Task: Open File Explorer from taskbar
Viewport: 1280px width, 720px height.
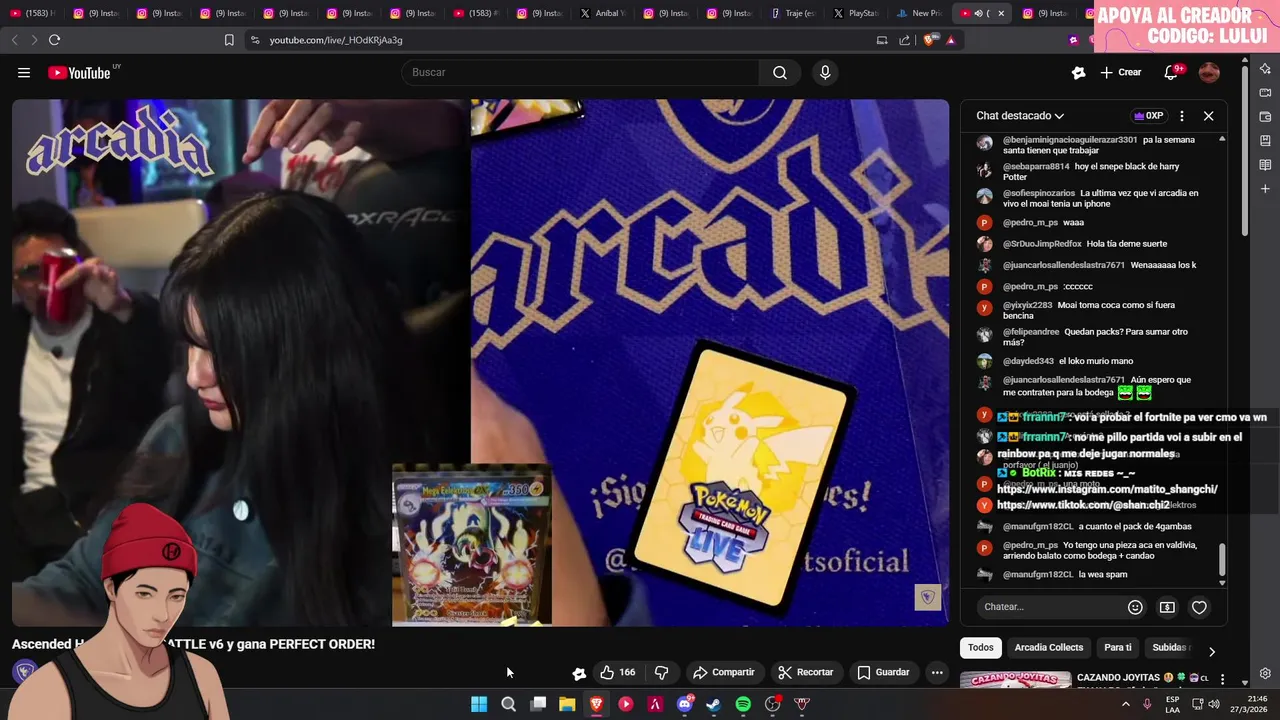Action: [567, 704]
